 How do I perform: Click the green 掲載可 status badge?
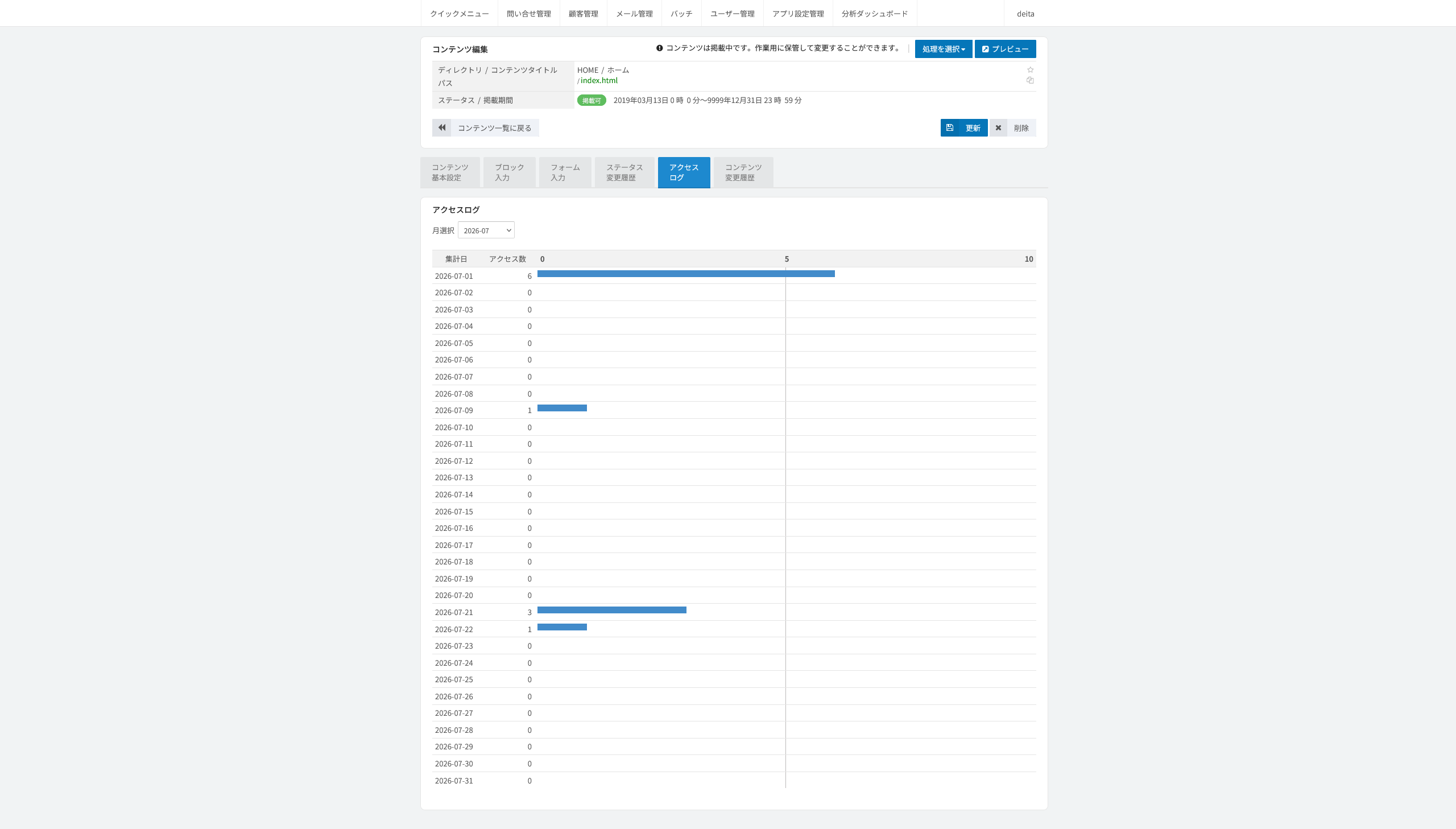[x=591, y=100]
